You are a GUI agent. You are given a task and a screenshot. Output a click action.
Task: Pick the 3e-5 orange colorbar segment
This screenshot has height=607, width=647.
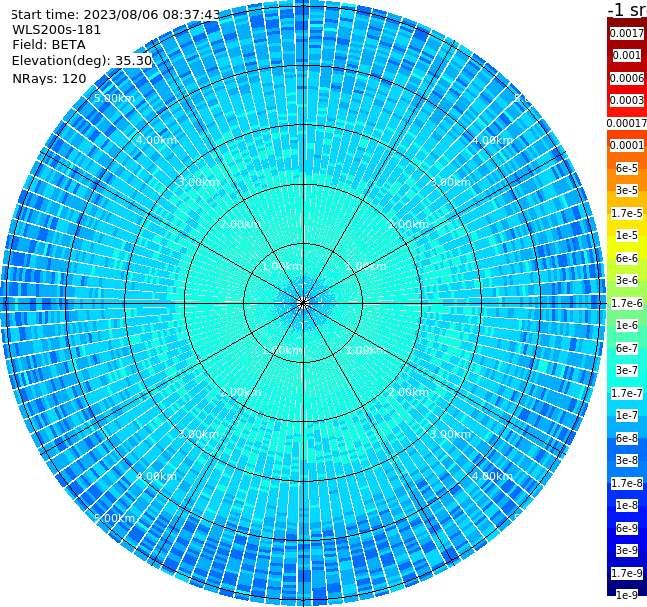click(627, 190)
